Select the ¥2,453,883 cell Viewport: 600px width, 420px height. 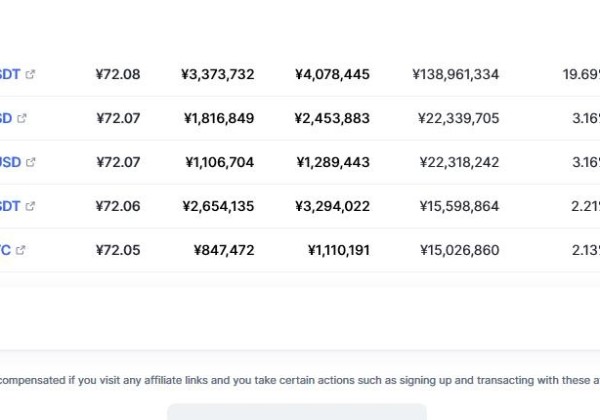click(x=332, y=118)
